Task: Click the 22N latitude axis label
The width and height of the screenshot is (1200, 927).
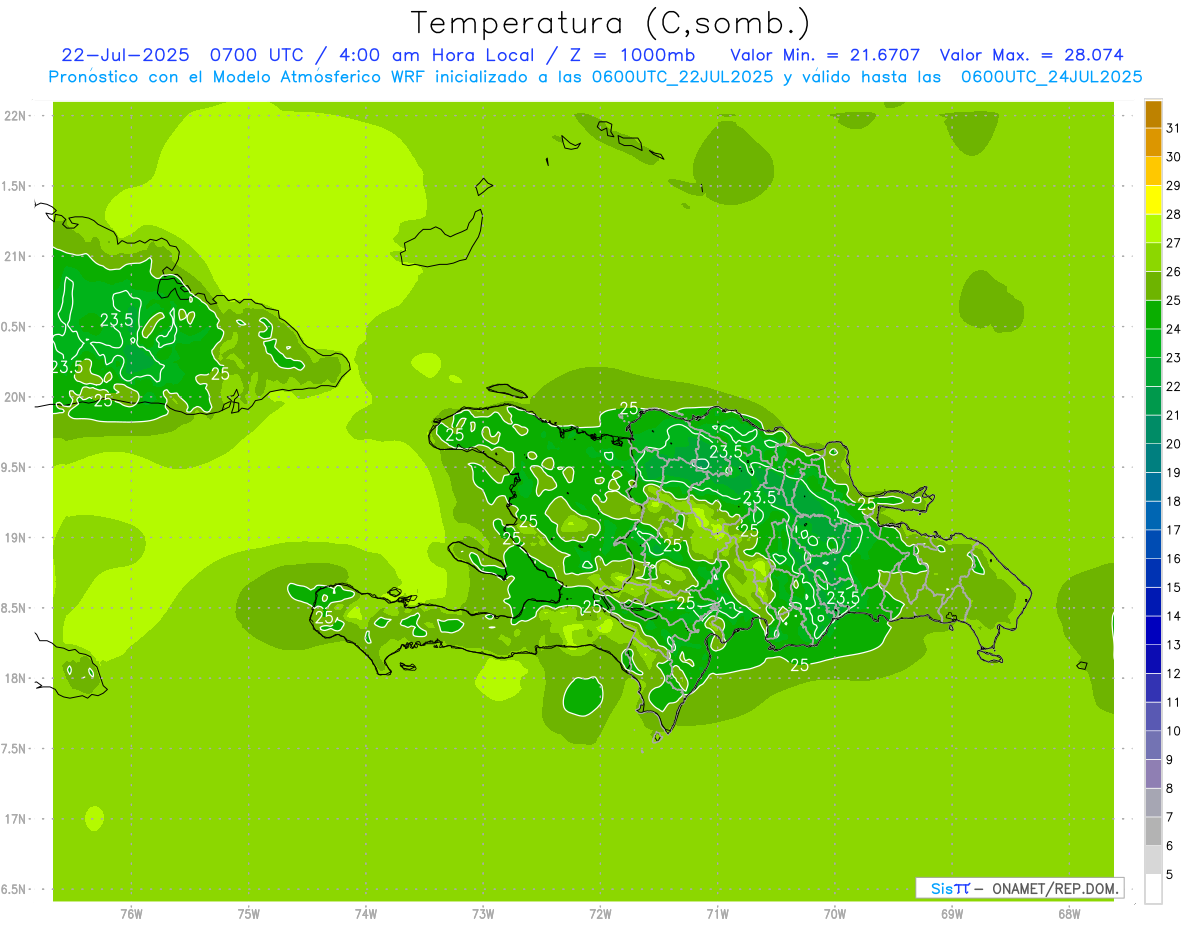Action: tap(15, 116)
